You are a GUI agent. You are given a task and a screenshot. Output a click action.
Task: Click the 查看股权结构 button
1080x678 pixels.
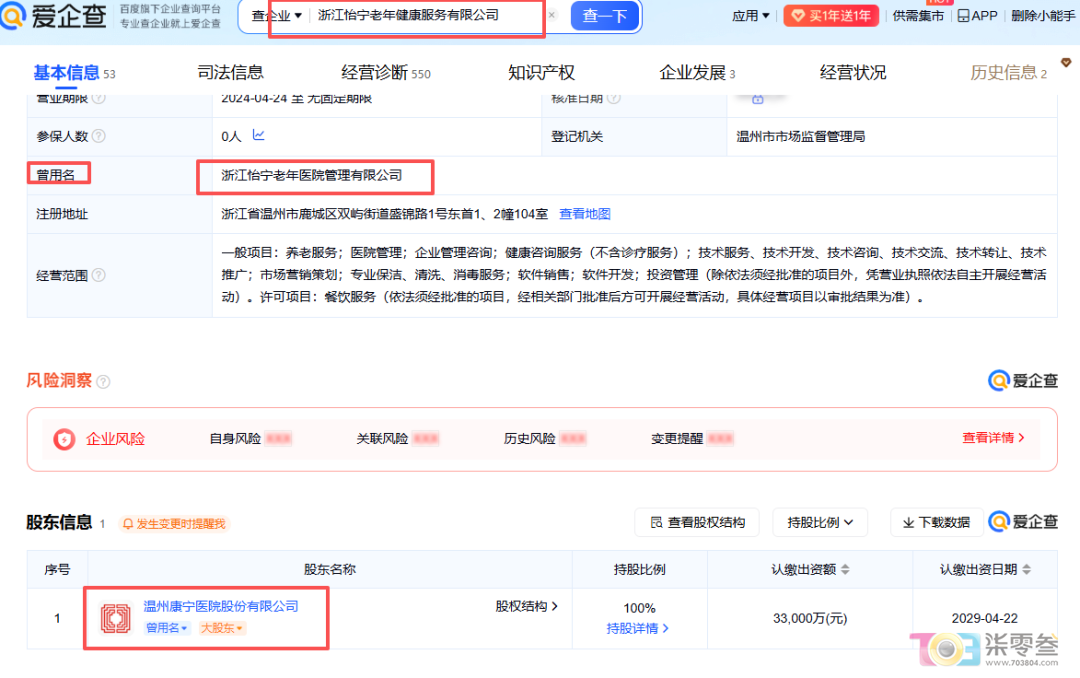tap(697, 522)
